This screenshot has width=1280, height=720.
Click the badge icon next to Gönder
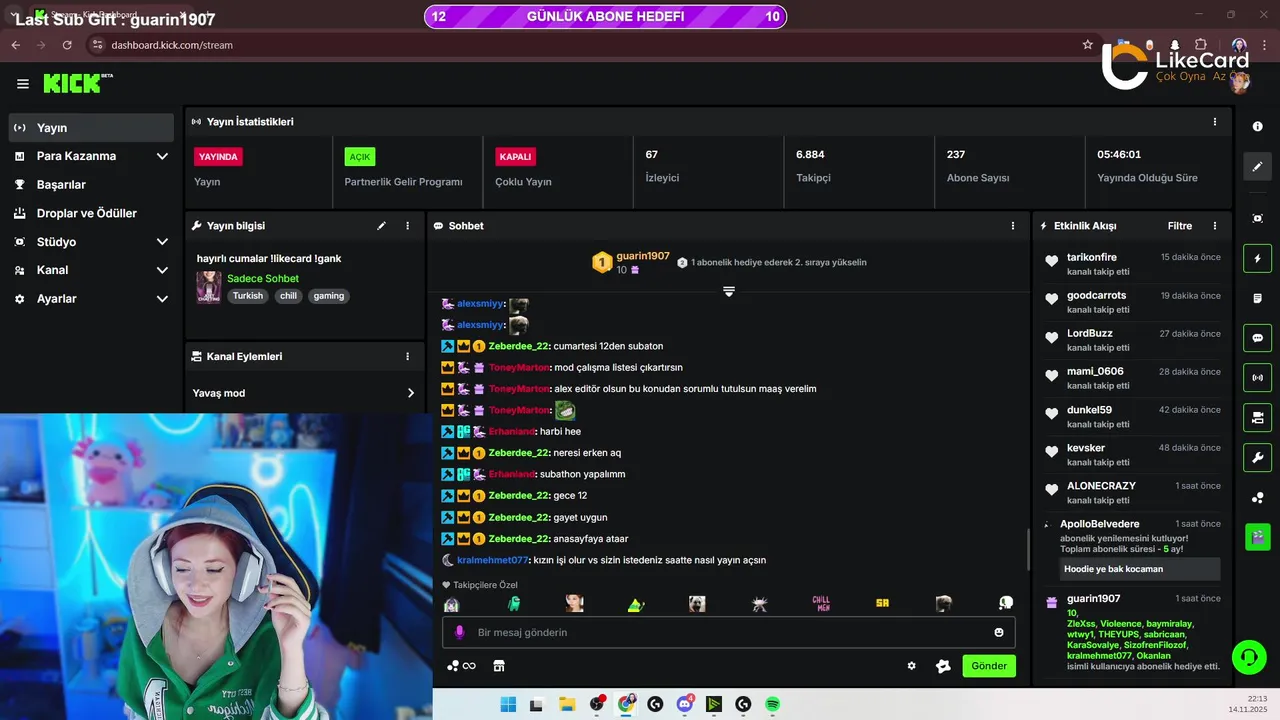(x=942, y=666)
